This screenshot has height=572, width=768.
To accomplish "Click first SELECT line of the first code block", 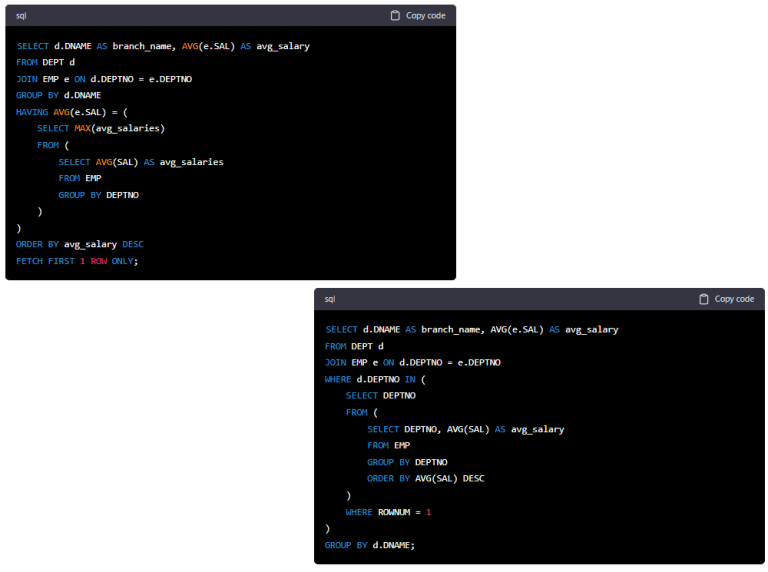I will (163, 46).
